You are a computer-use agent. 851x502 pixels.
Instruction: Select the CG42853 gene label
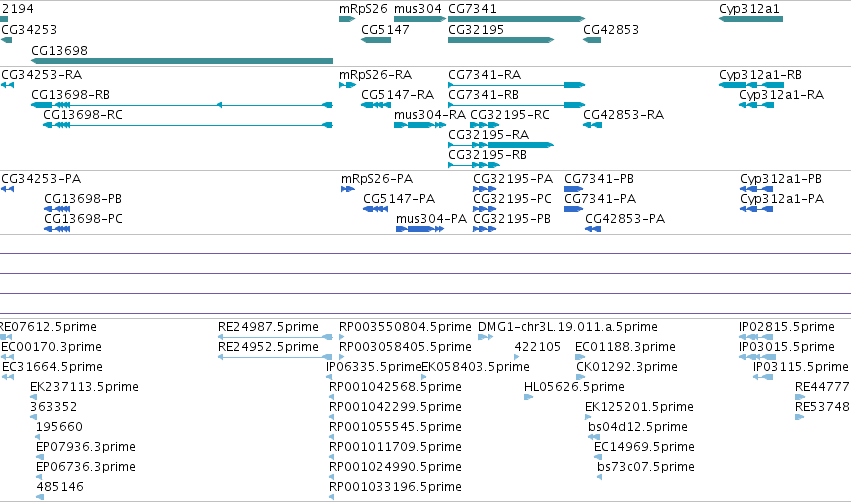point(611,29)
